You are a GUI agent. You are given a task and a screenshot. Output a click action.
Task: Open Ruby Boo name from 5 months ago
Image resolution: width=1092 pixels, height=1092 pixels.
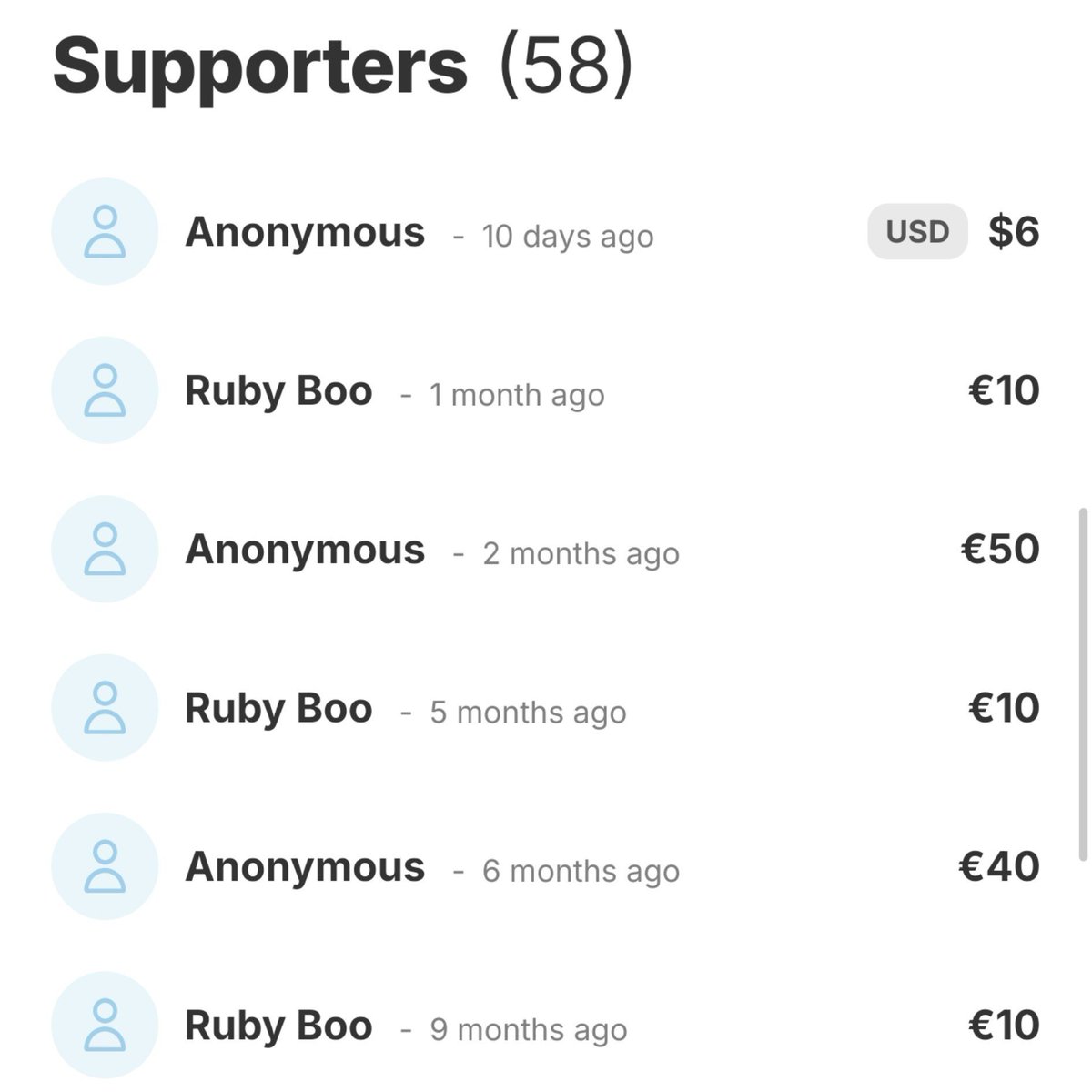click(278, 709)
